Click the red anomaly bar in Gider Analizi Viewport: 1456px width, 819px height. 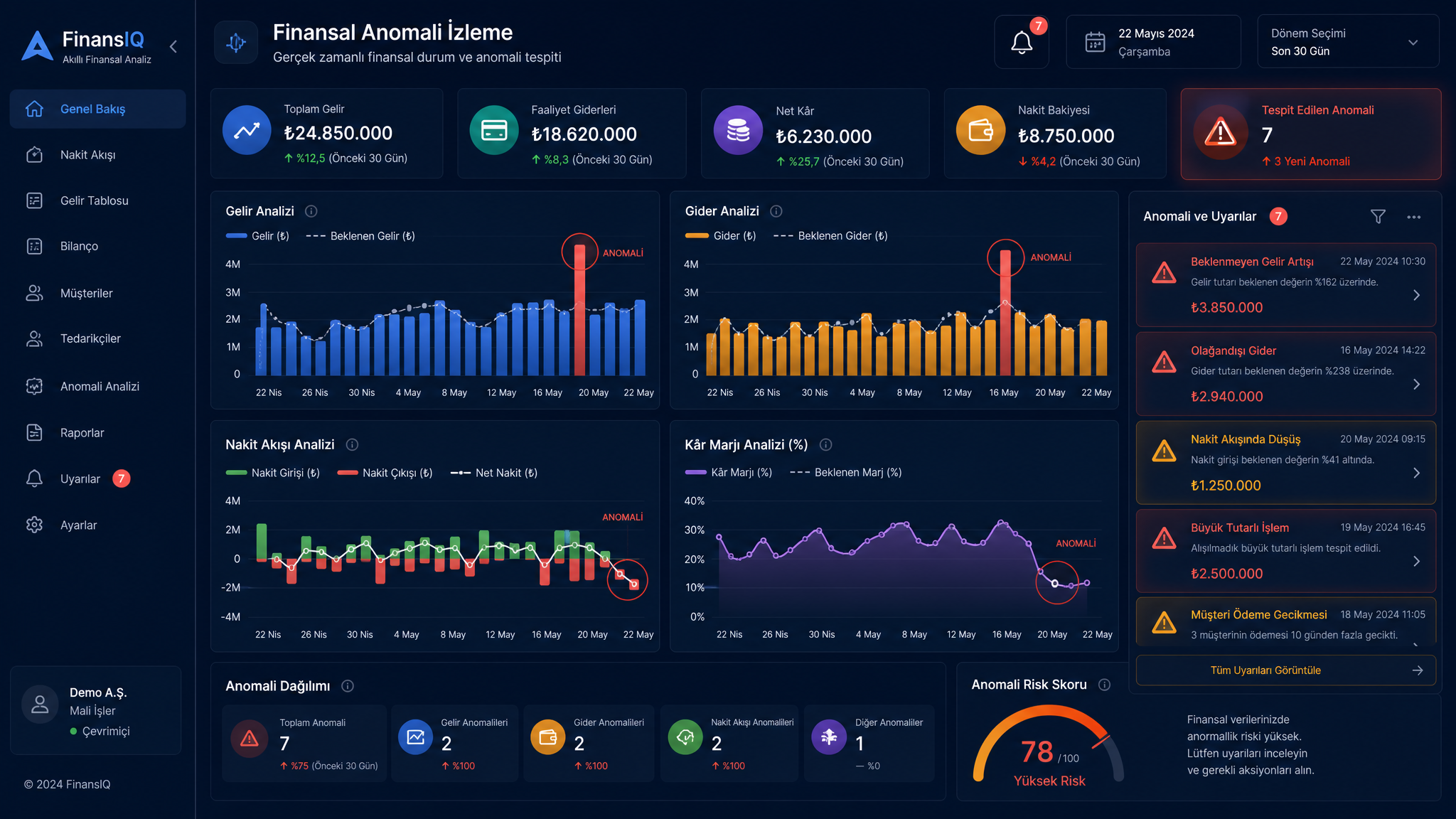[1005, 313]
